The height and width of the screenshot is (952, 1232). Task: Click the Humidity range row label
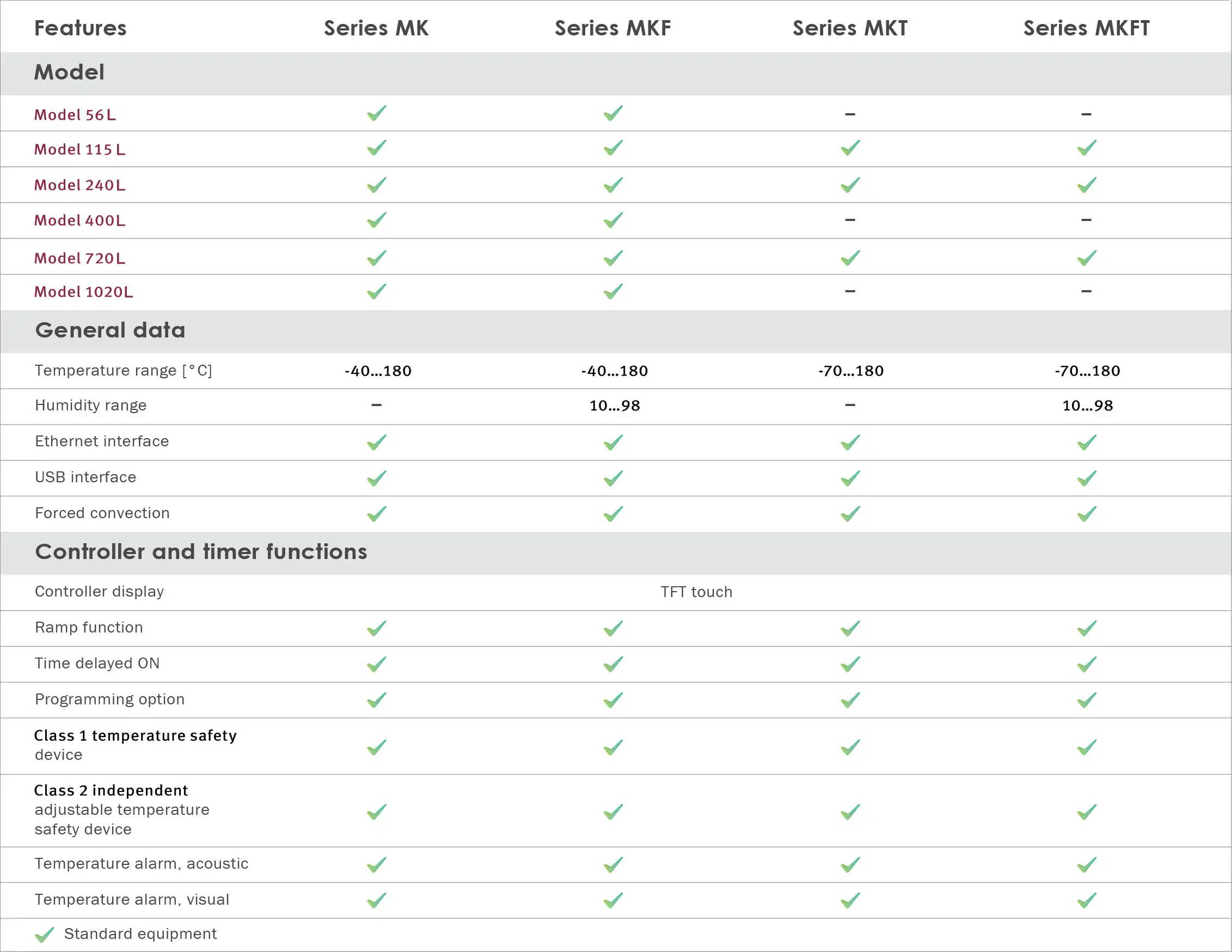click(x=91, y=406)
